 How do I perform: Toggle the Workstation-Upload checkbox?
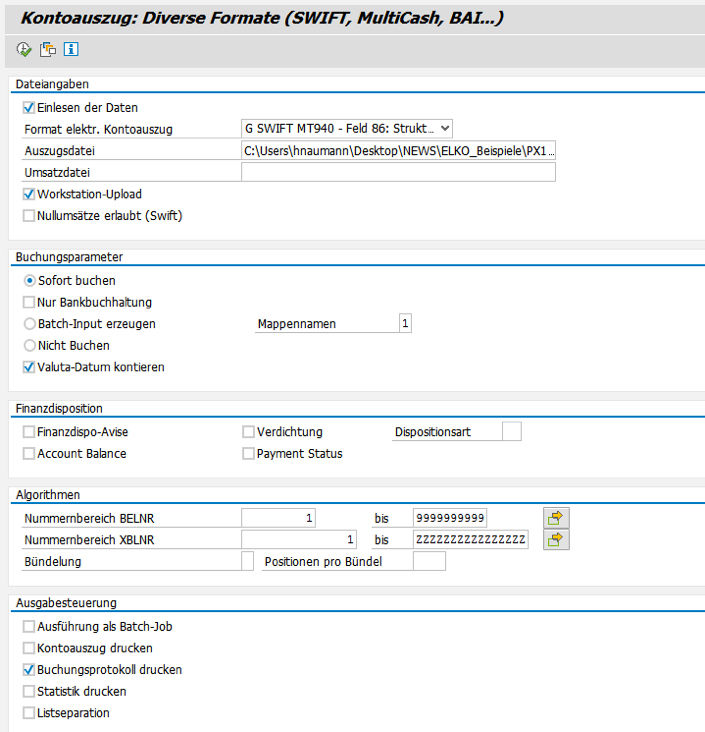pyautogui.click(x=29, y=194)
